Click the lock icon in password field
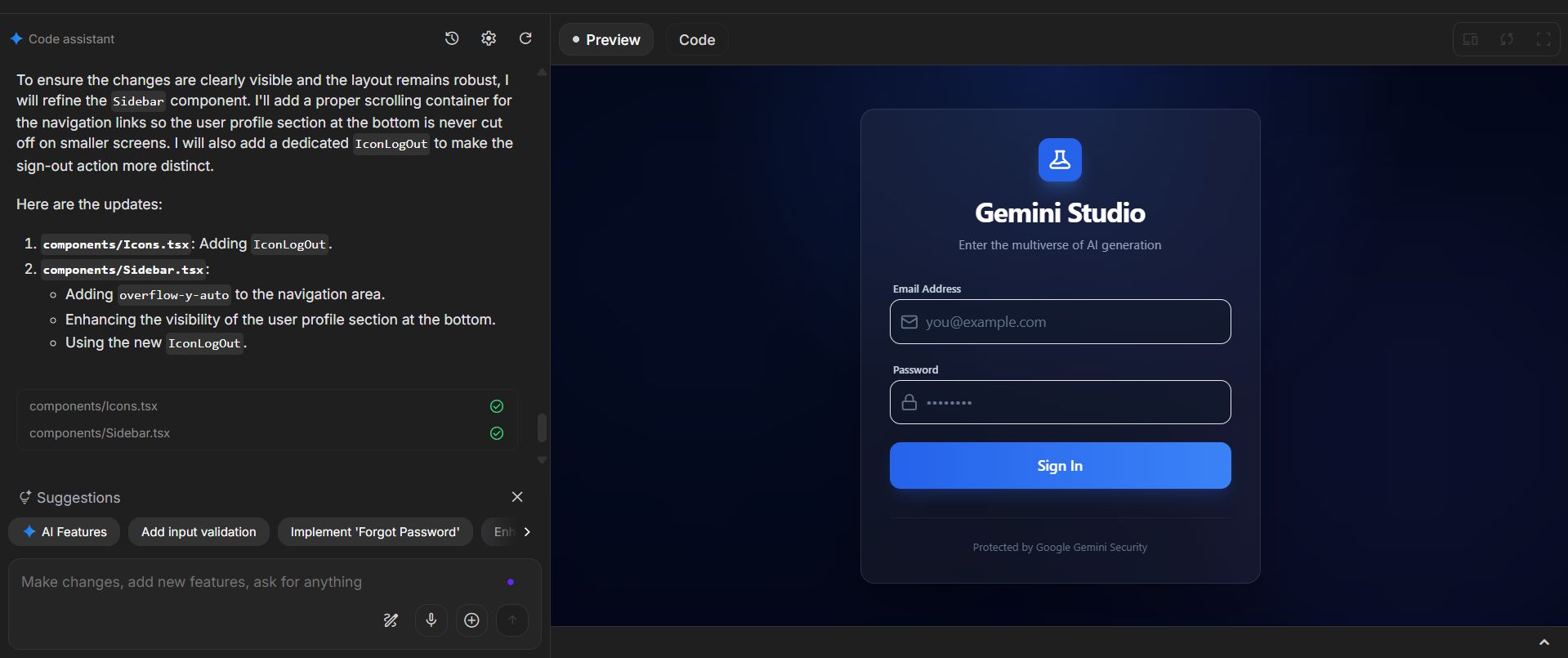This screenshot has width=1568, height=658. pyautogui.click(x=909, y=402)
